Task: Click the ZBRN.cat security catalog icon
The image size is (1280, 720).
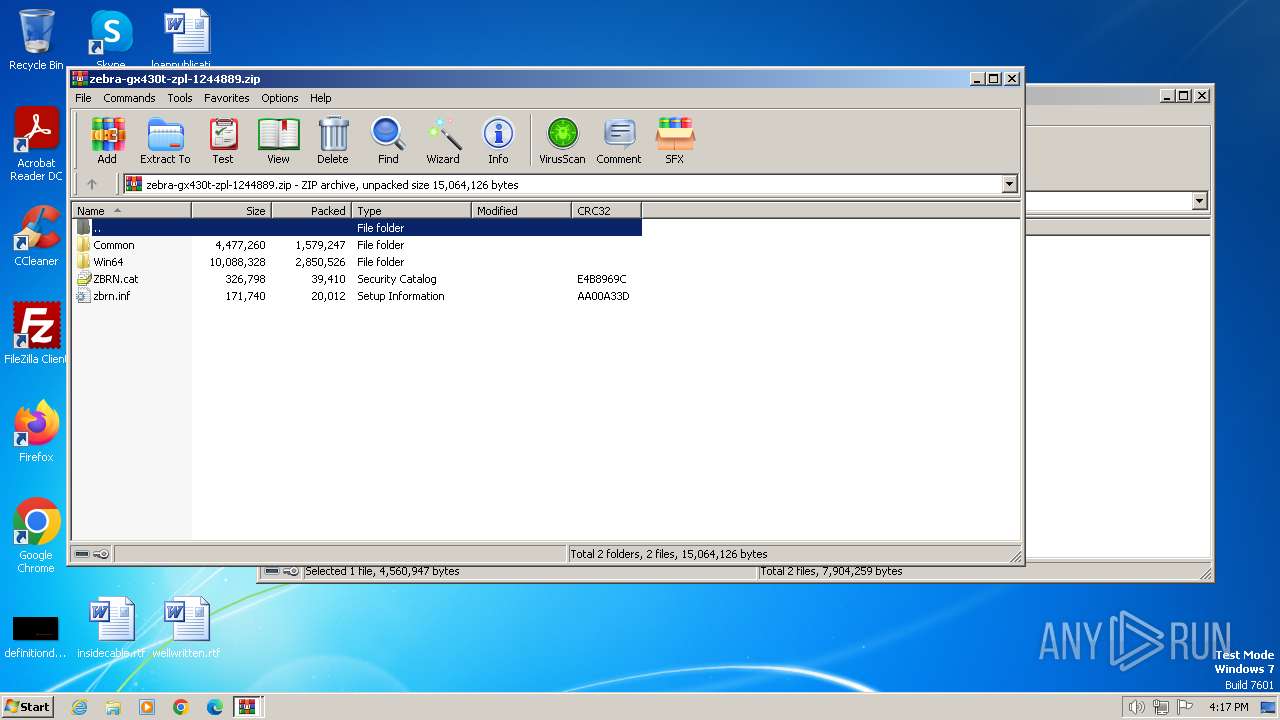Action: pyautogui.click(x=84, y=279)
